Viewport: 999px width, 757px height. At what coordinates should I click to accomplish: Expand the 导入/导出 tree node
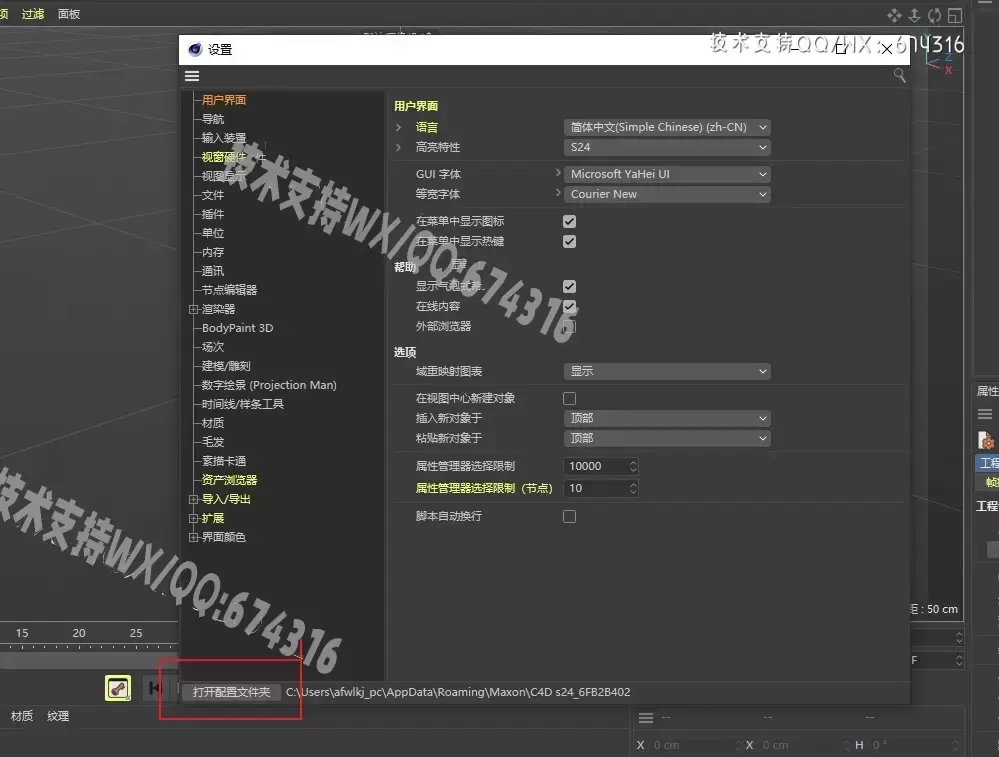(192, 499)
